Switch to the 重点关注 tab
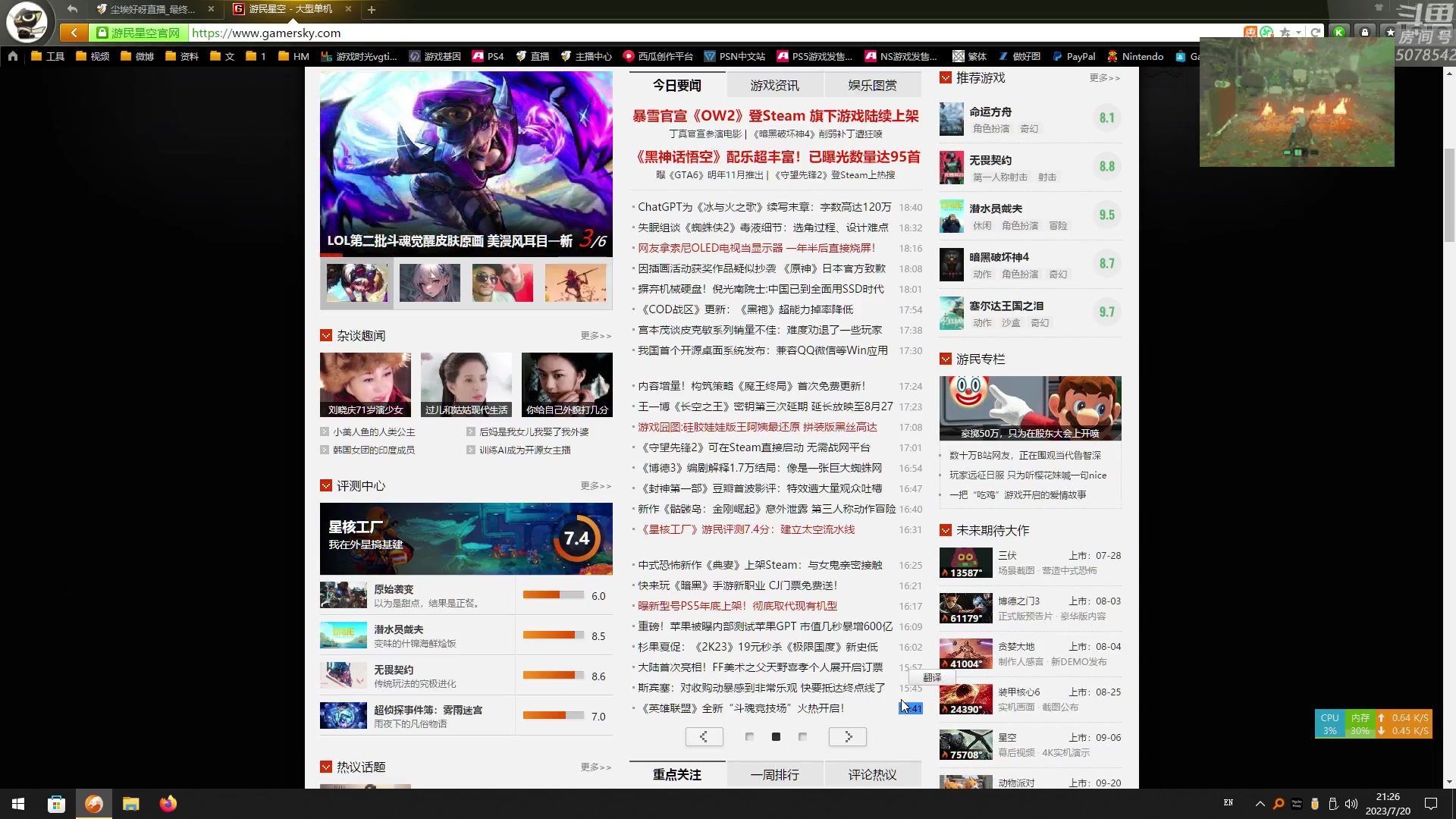The width and height of the screenshot is (1456, 819). [x=676, y=774]
